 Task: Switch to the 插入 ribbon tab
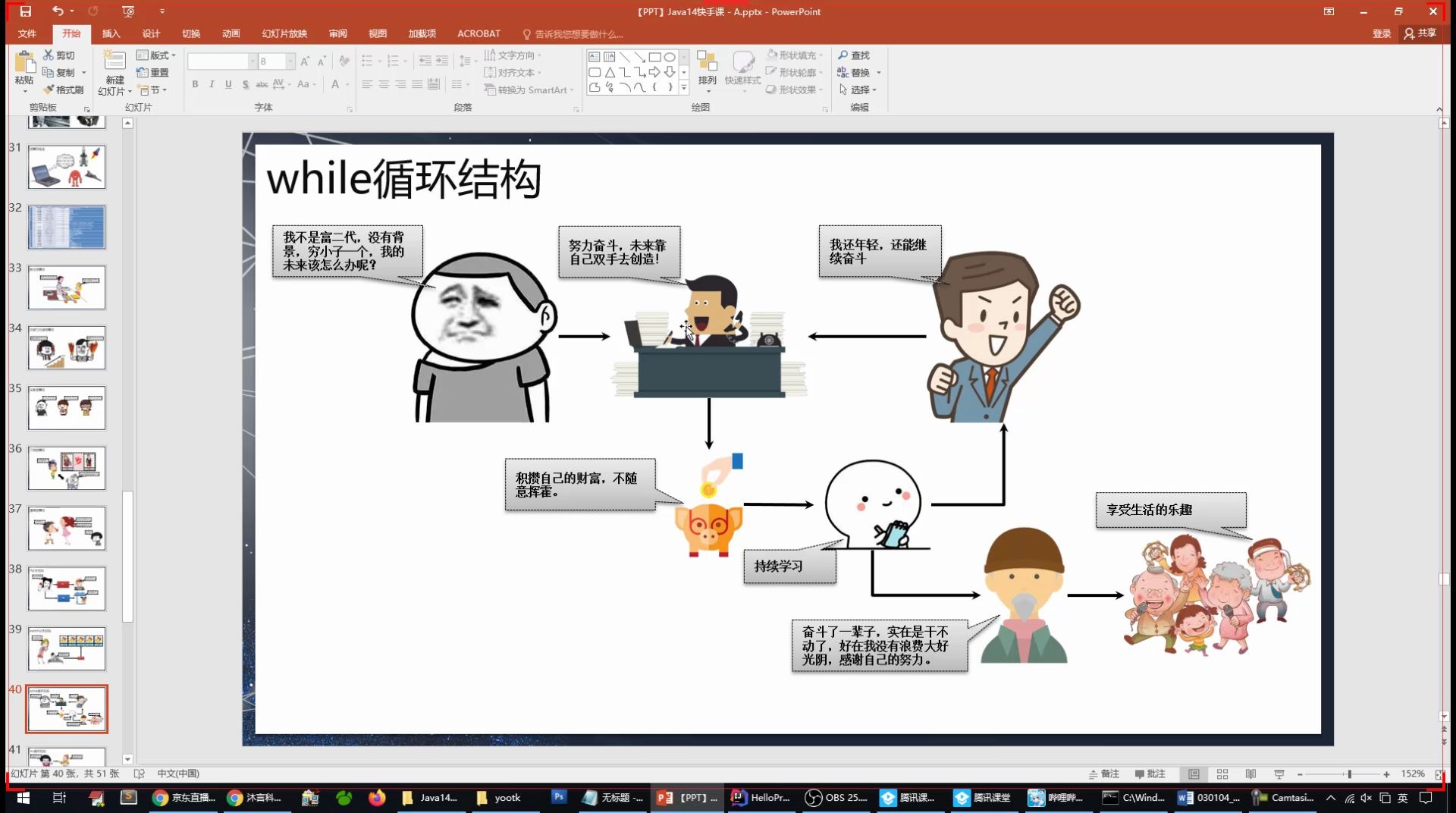[x=111, y=34]
